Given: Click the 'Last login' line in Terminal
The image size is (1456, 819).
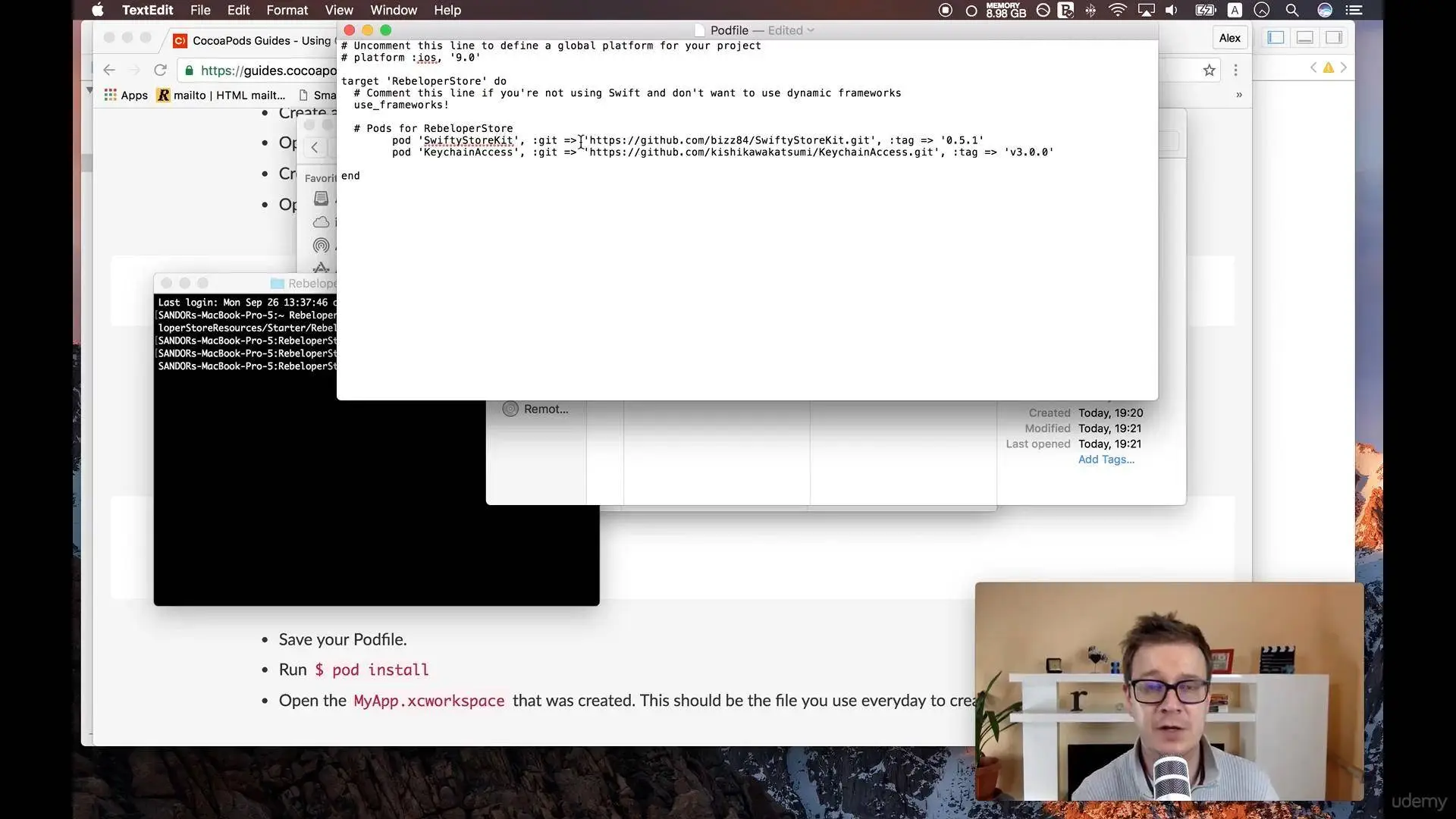Looking at the screenshot, I should point(247,303).
